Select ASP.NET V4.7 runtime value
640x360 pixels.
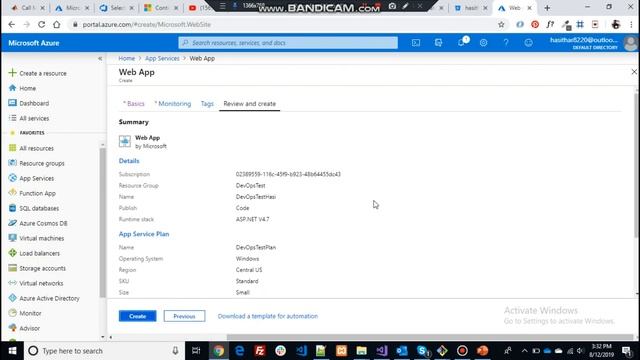[252, 219]
